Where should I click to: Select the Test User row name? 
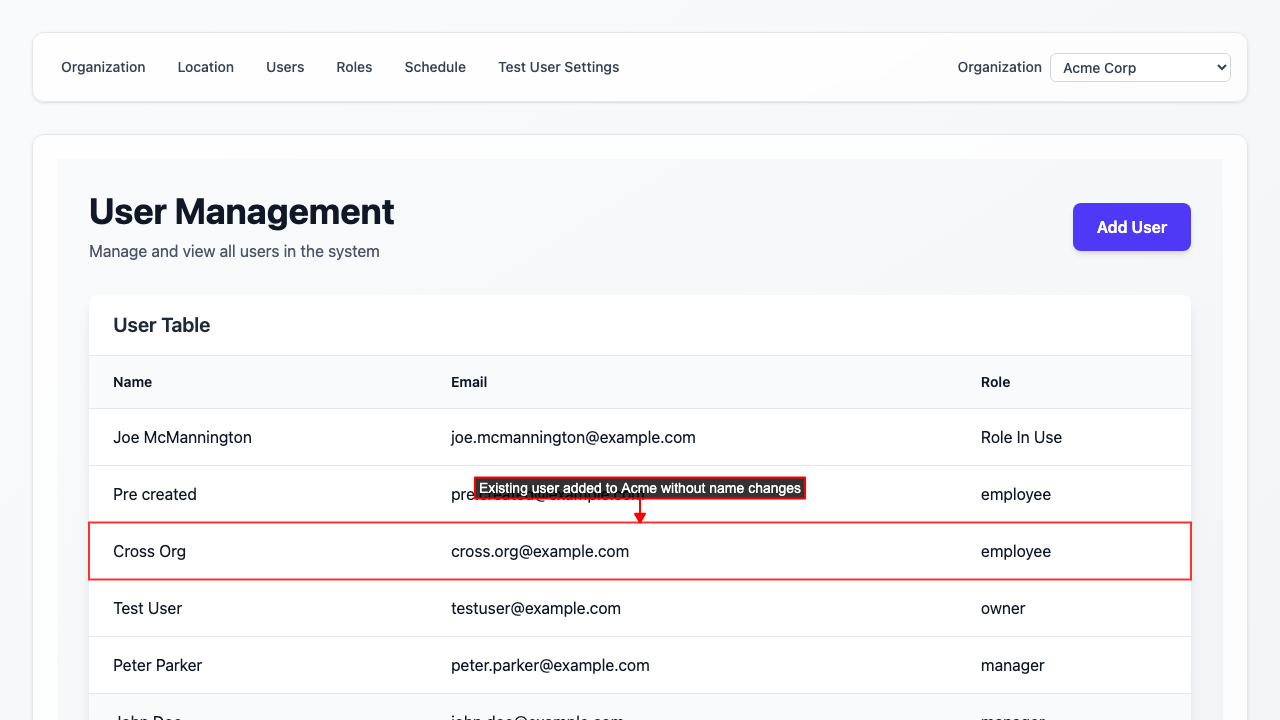(x=147, y=608)
